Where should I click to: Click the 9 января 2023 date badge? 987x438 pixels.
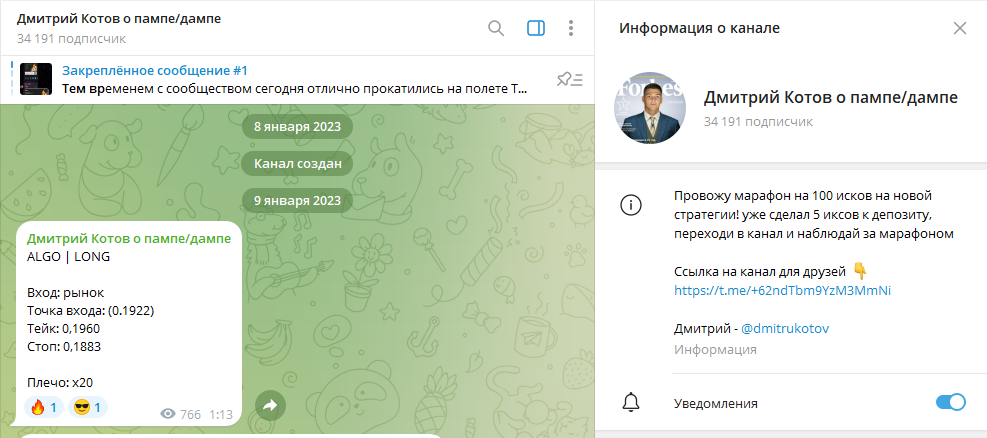pos(297,201)
